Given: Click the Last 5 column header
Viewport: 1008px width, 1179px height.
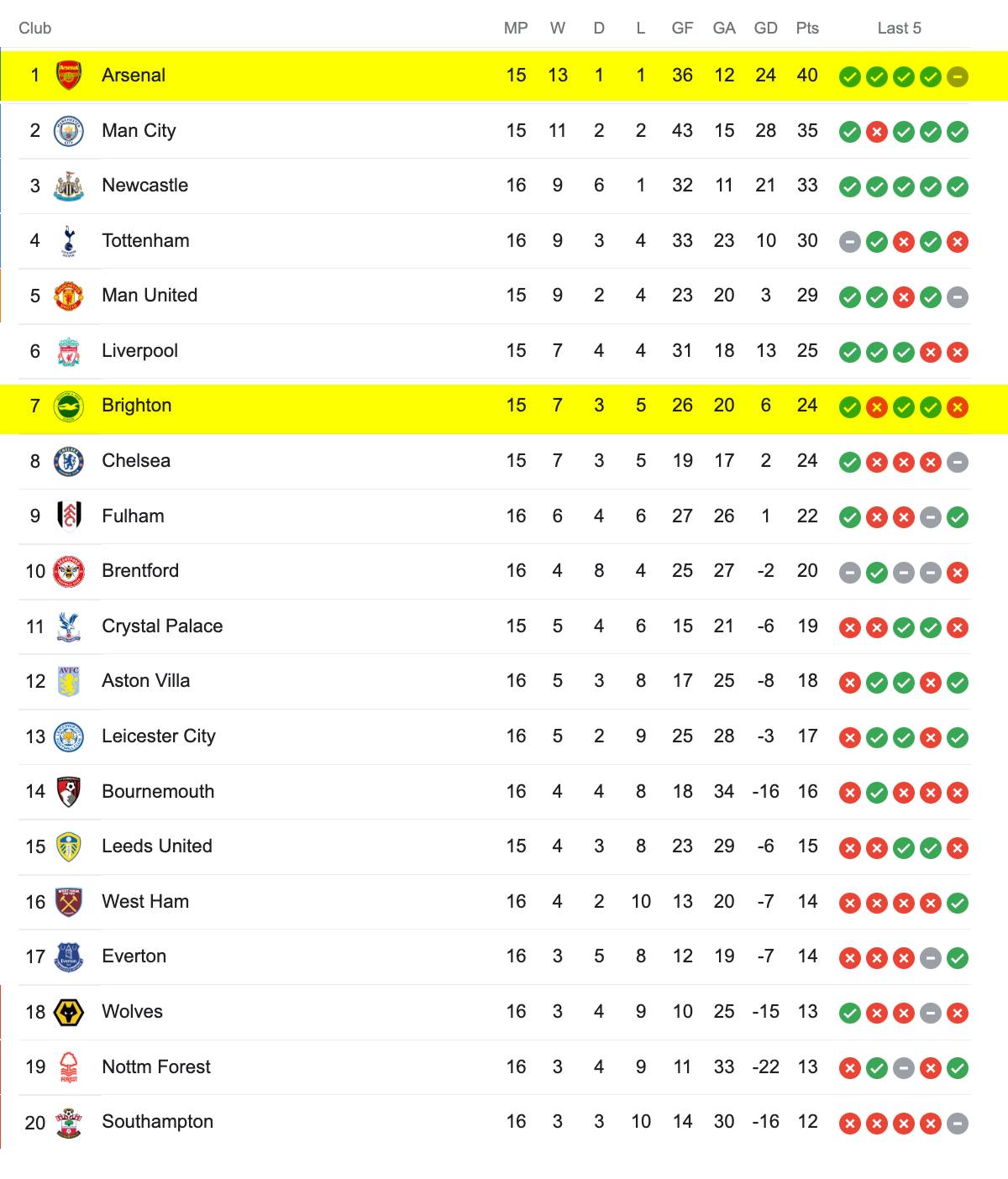Looking at the screenshot, I should [x=900, y=29].
